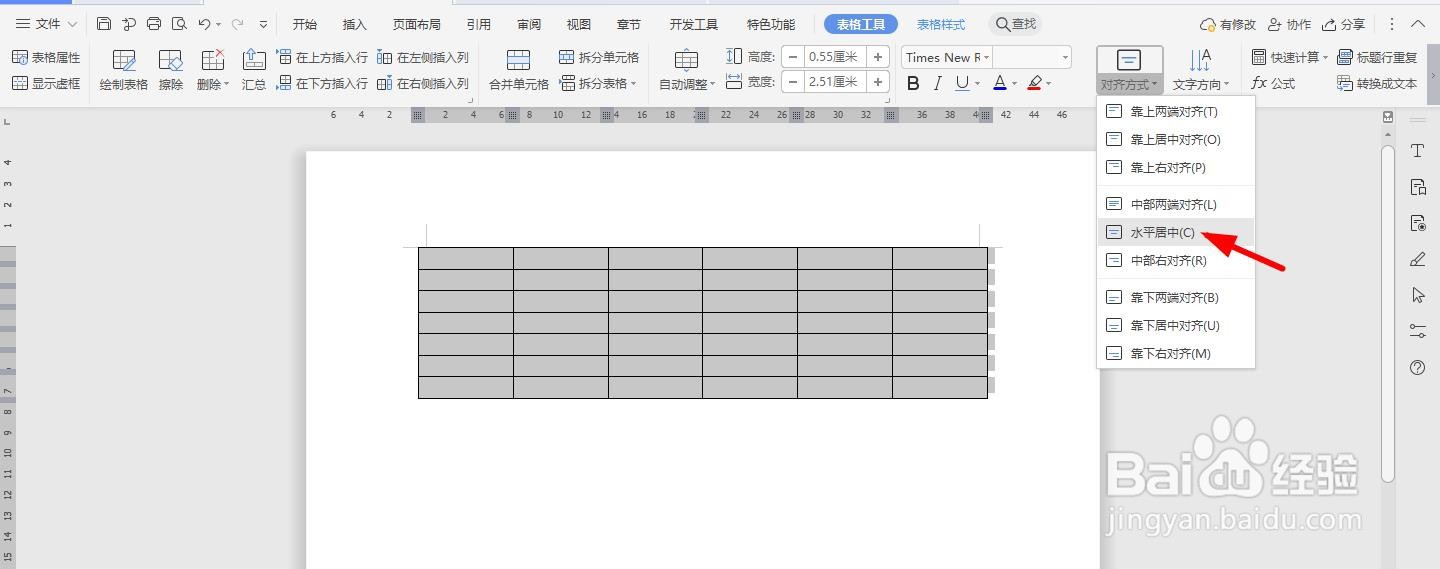Screen dimensions: 1440x569
Task: Increase column width with plus button
Action: [x=877, y=82]
